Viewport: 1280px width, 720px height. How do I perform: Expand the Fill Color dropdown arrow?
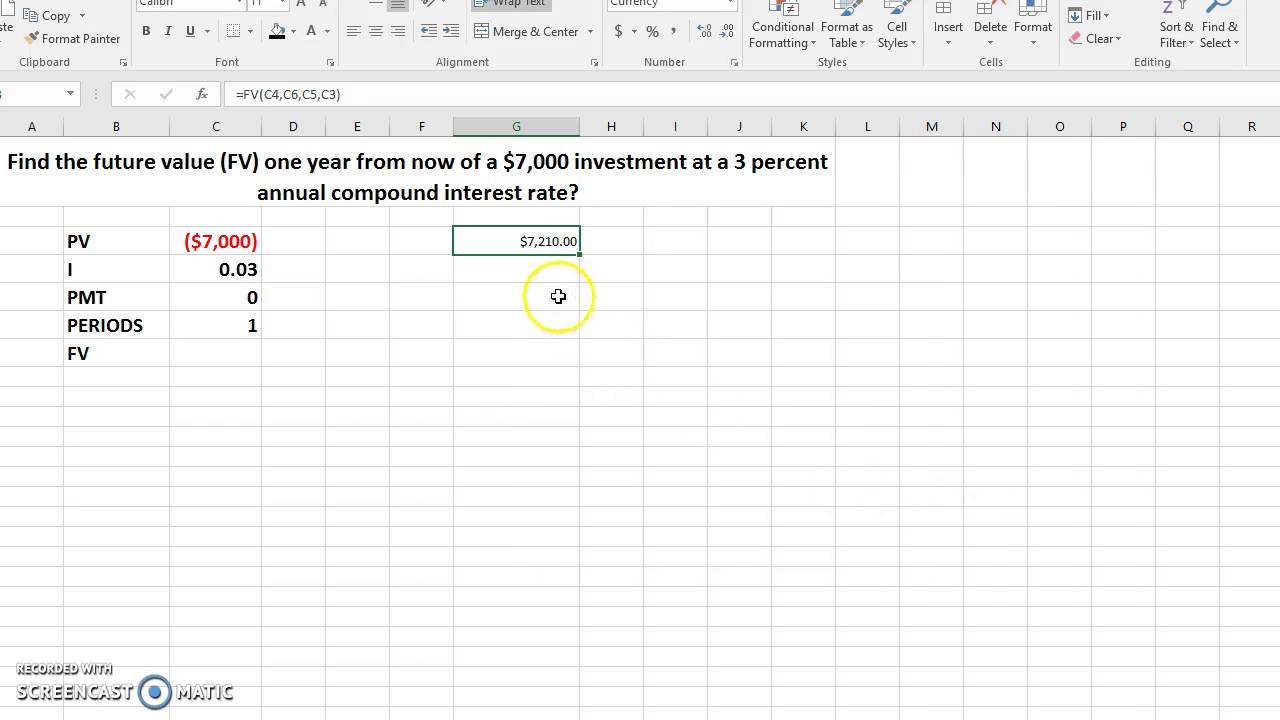[293, 31]
